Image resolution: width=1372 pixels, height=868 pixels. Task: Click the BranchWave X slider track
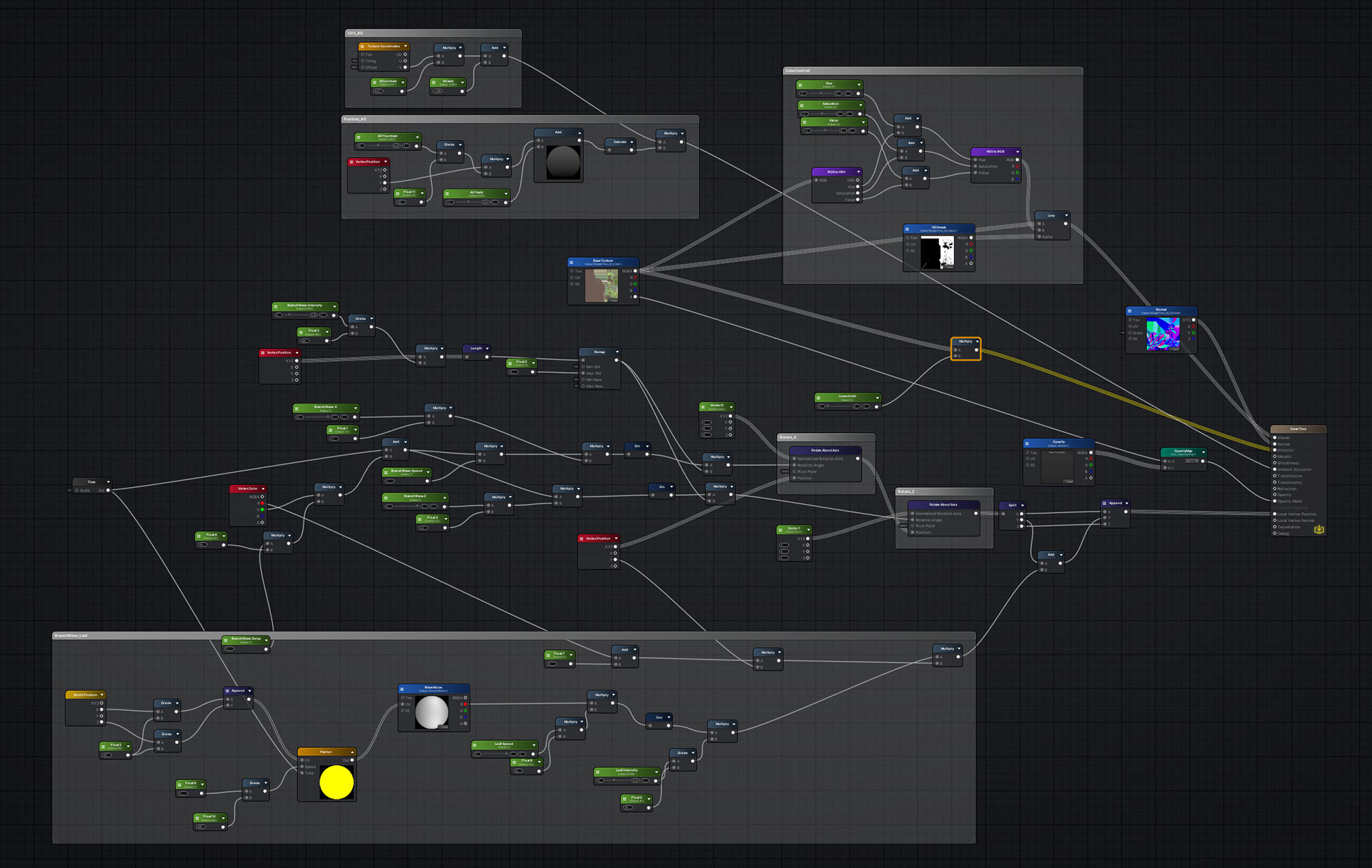[318, 417]
